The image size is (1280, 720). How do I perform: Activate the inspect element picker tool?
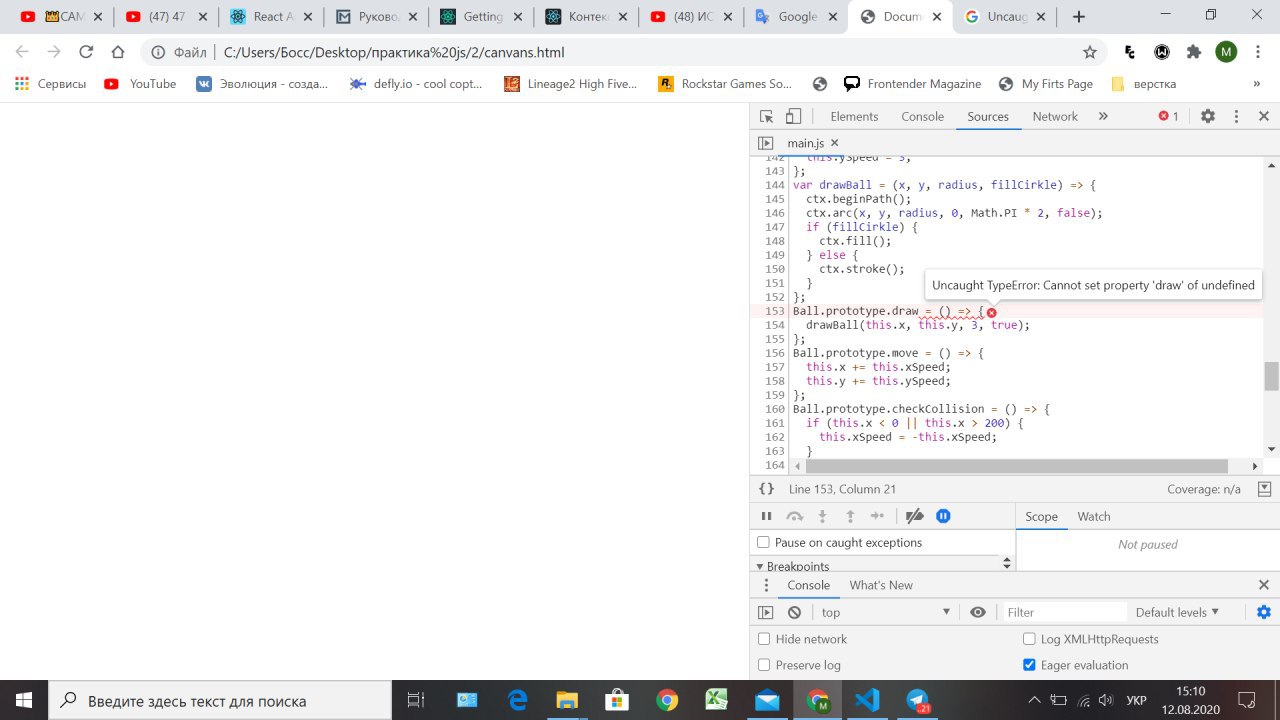tap(767, 116)
